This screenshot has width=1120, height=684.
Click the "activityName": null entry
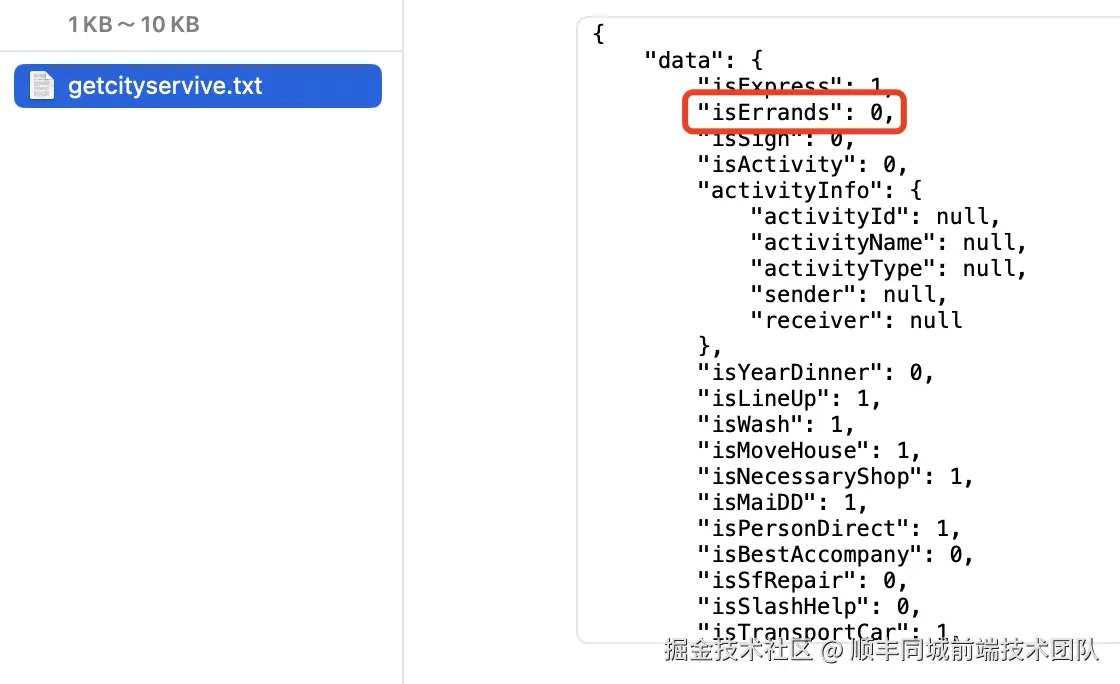[888, 242]
